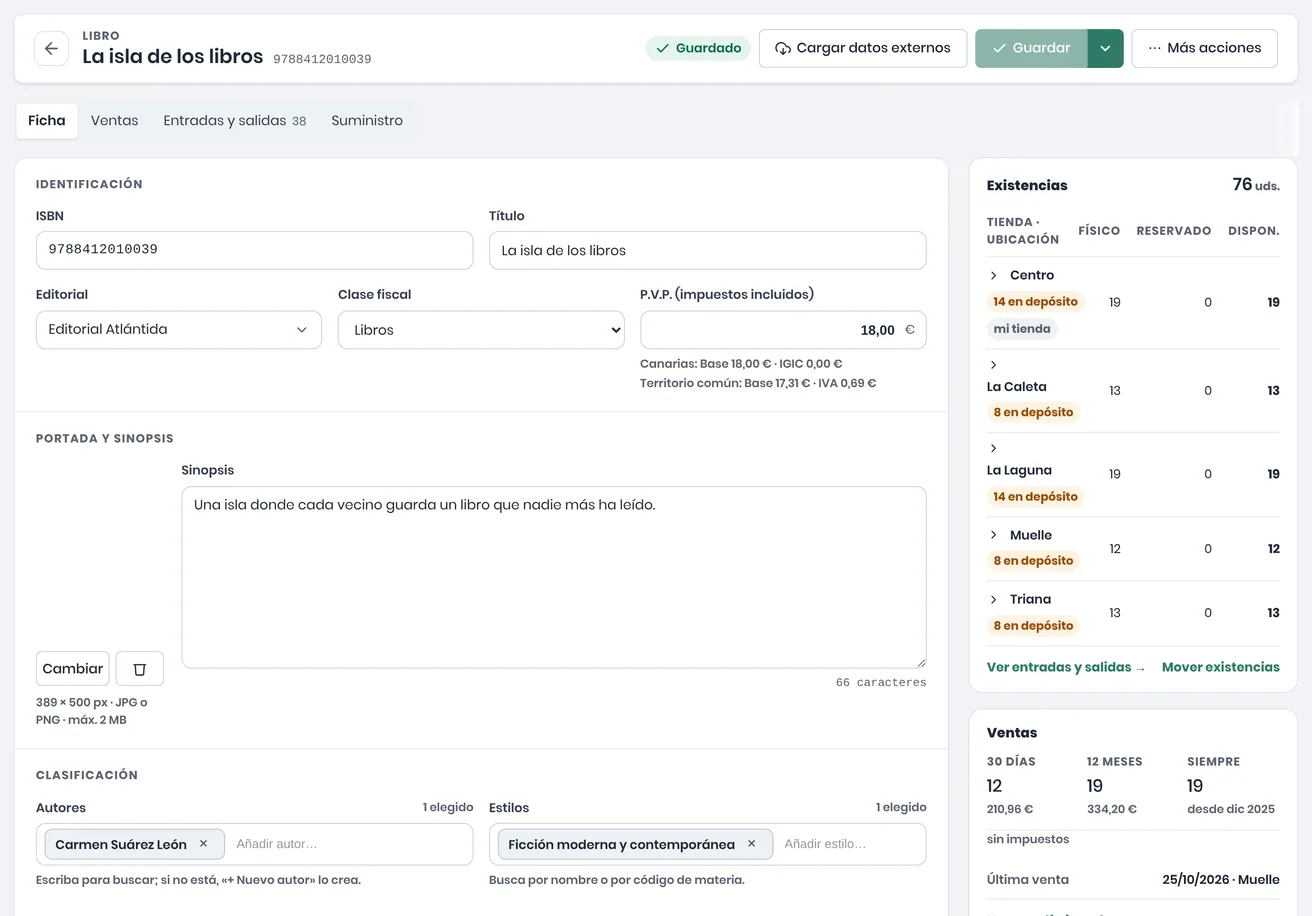Image resolution: width=1312 pixels, height=916 pixels.
Task: Expand the Centro store row
Action: point(994,275)
